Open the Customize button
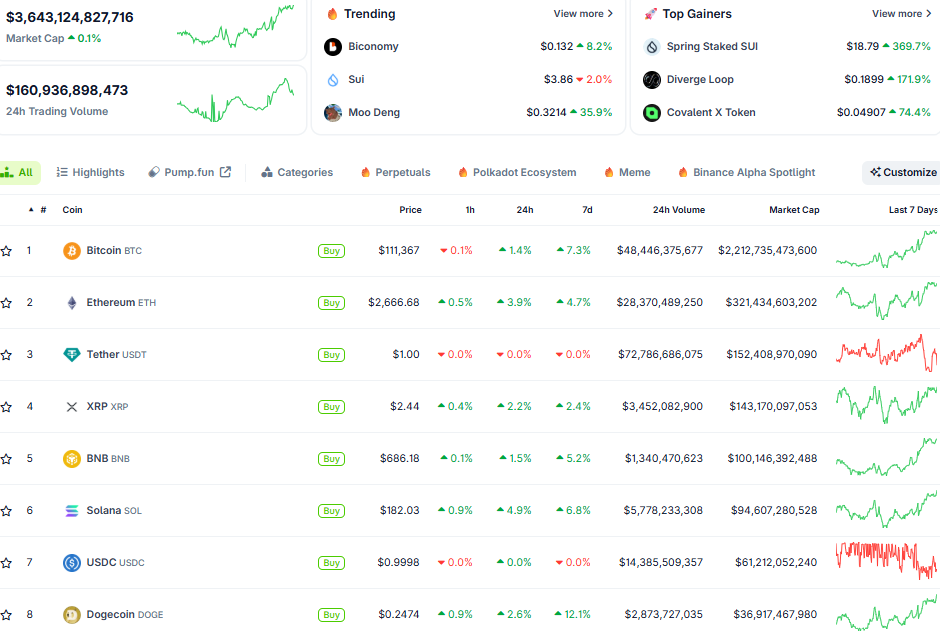This screenshot has height=631, width=940. [902, 173]
